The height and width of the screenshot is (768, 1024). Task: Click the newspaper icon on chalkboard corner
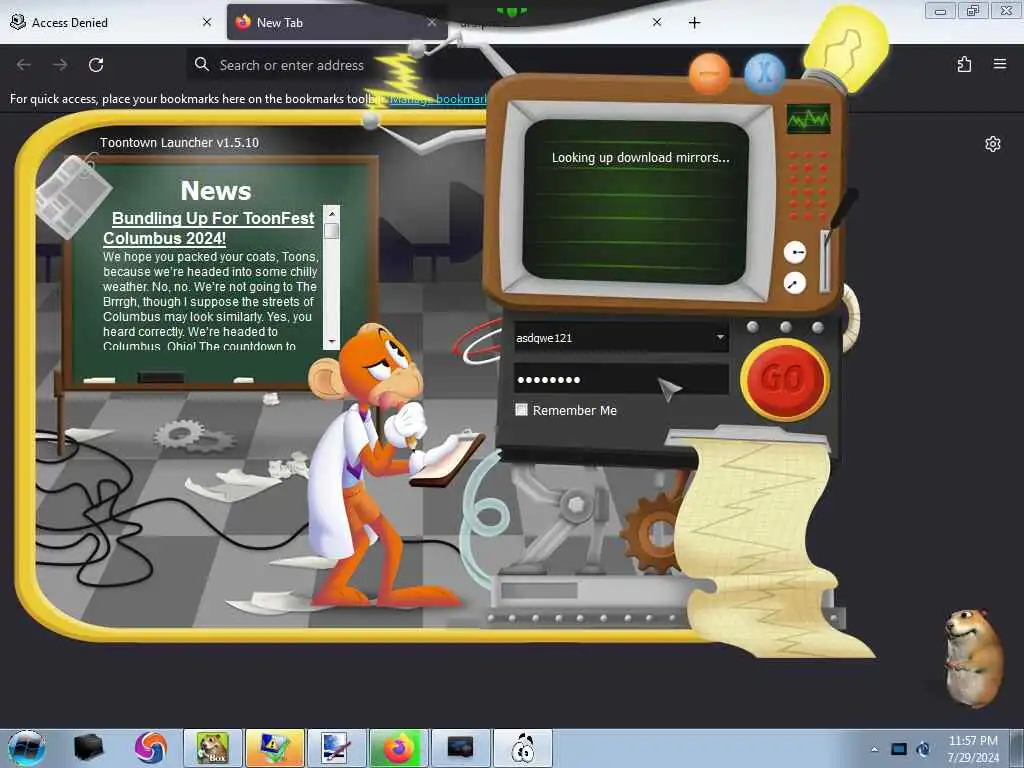coord(73,195)
